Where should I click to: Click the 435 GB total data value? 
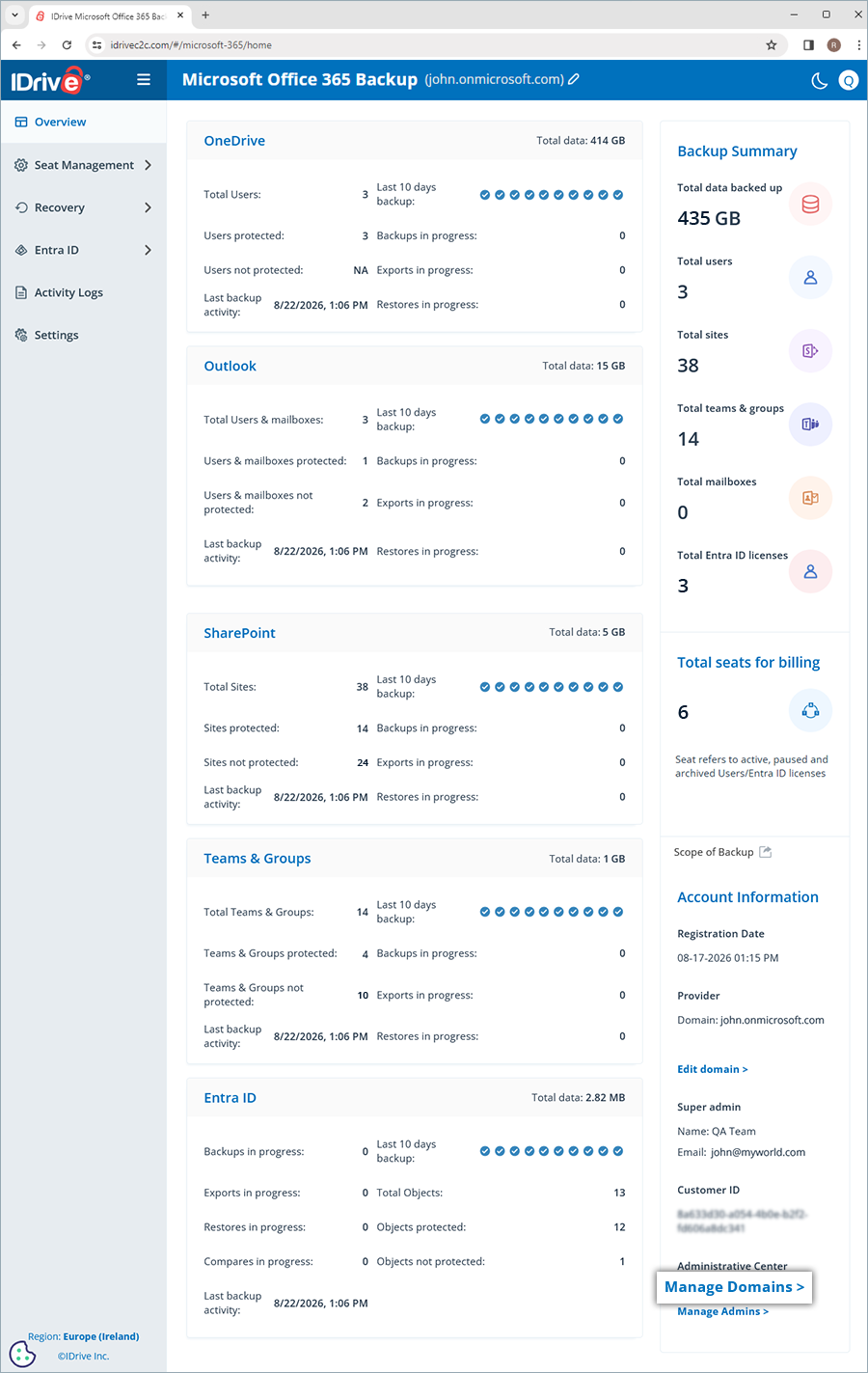point(709,218)
